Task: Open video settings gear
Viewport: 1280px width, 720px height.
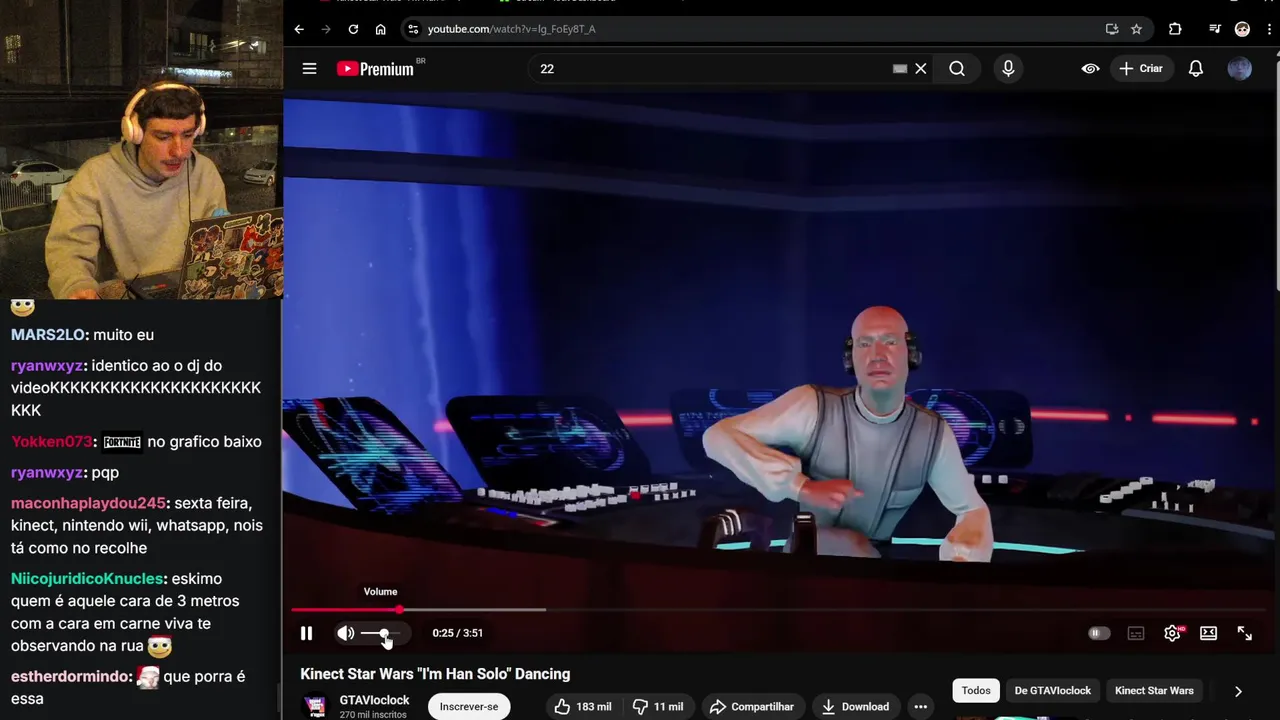Action: 1172,633
